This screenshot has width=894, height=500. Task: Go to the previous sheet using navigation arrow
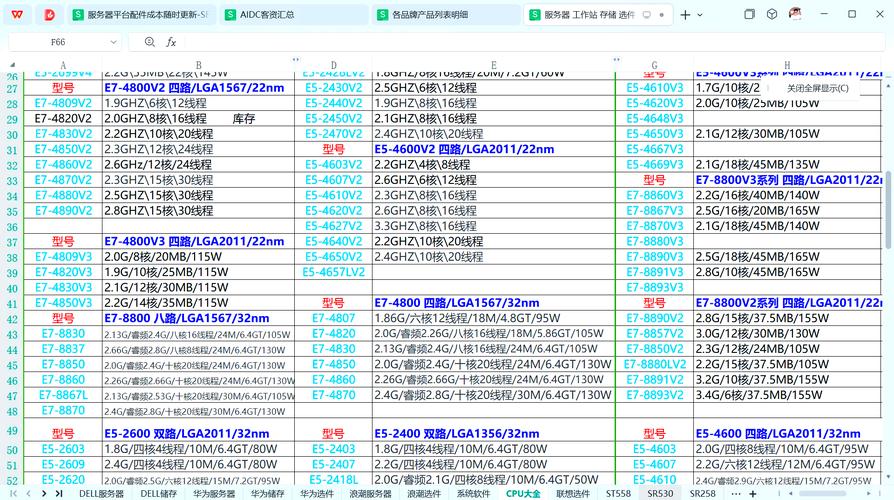[28, 493]
